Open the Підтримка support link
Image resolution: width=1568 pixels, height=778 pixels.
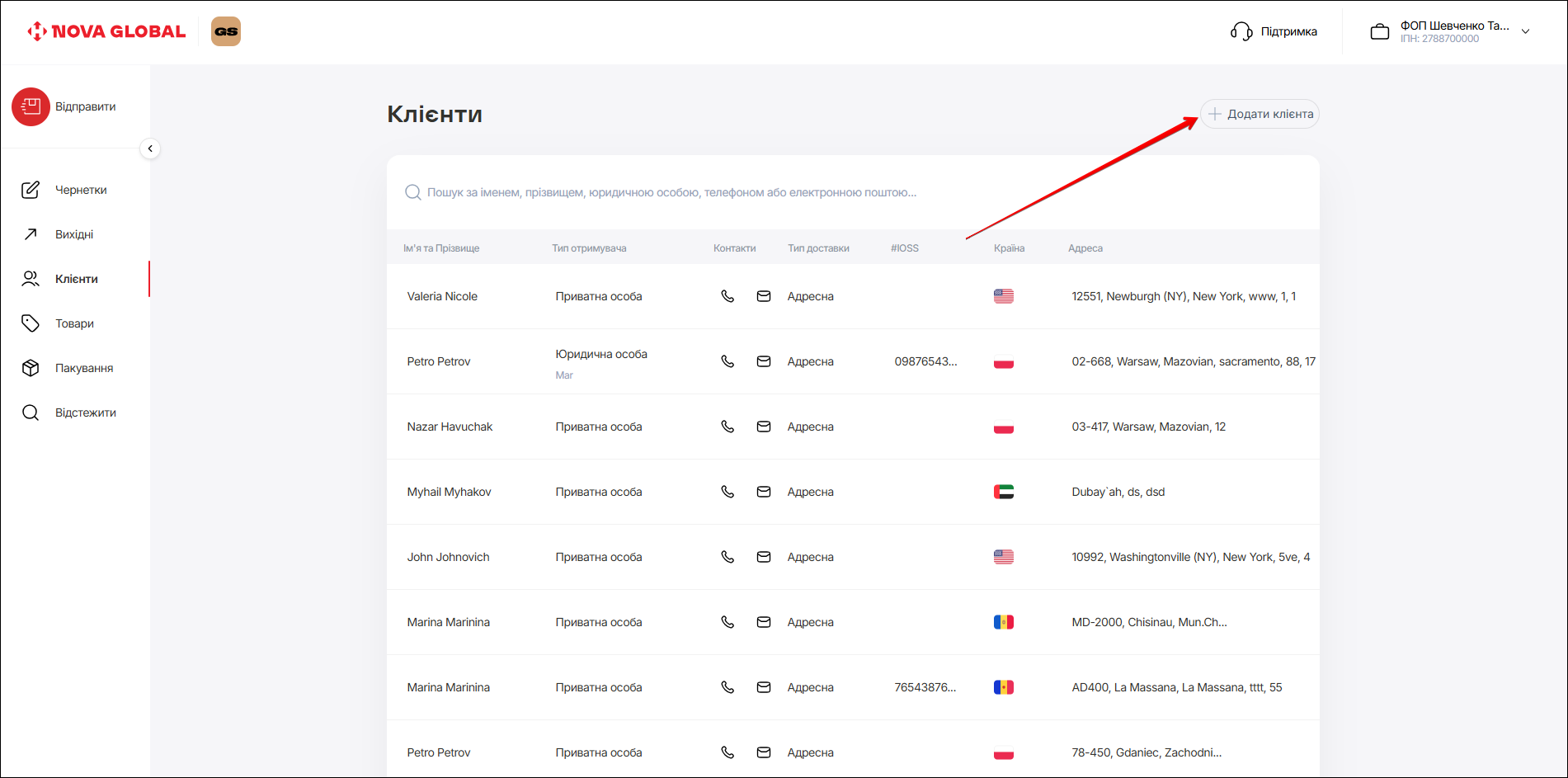(x=1288, y=31)
